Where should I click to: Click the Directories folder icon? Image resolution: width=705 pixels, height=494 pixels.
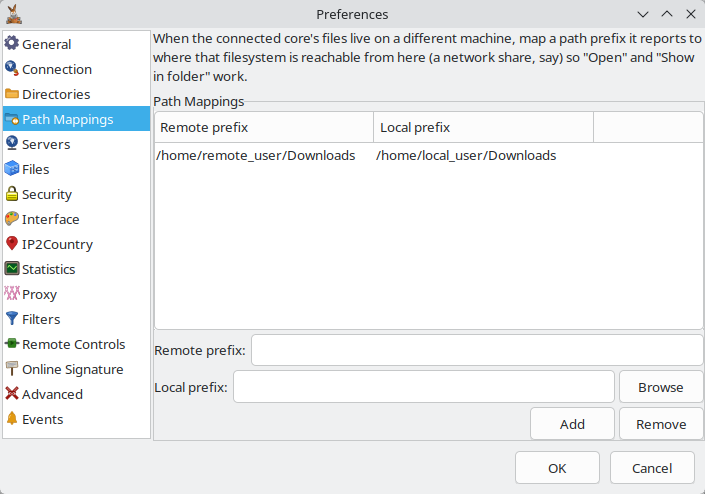tap(12, 94)
